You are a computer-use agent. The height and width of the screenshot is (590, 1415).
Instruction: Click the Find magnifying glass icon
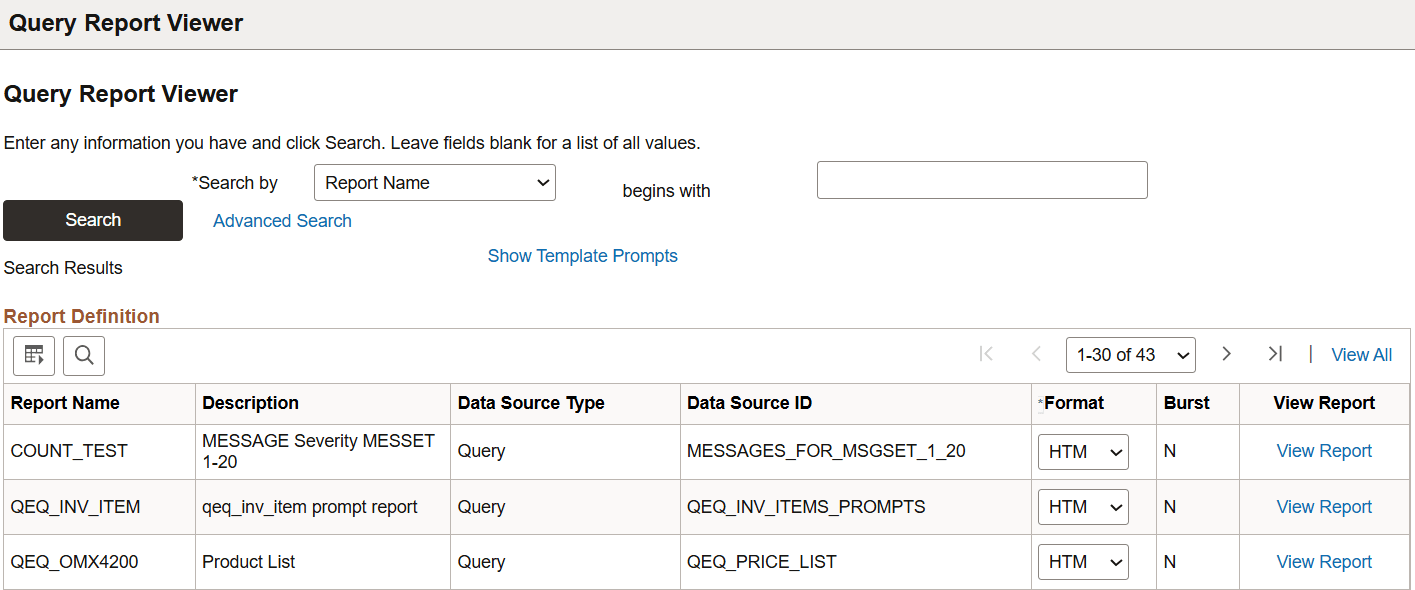[83, 355]
